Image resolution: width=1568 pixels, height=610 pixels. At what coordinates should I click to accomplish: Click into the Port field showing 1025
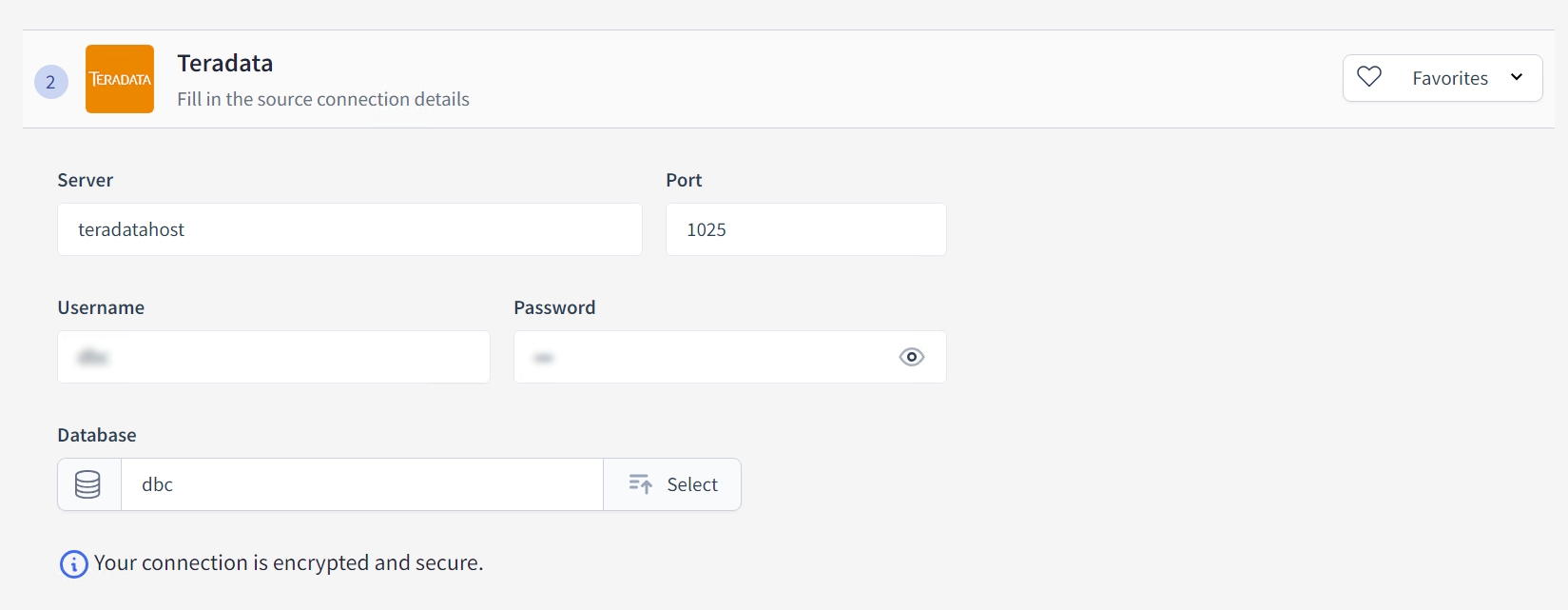[x=805, y=229]
